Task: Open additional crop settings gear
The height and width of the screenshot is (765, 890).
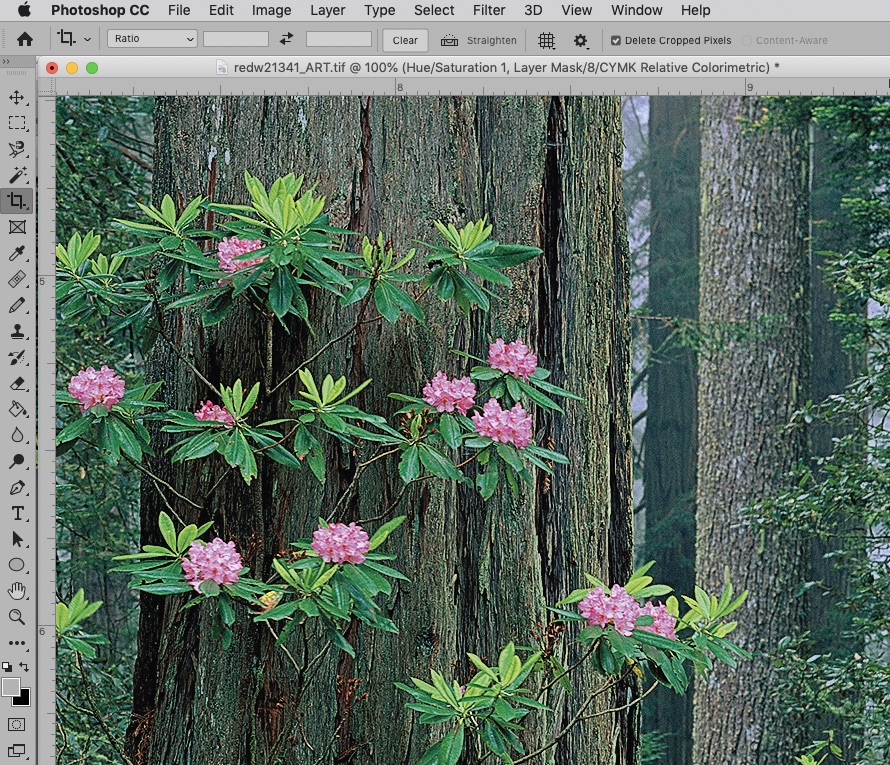Action: coord(580,40)
